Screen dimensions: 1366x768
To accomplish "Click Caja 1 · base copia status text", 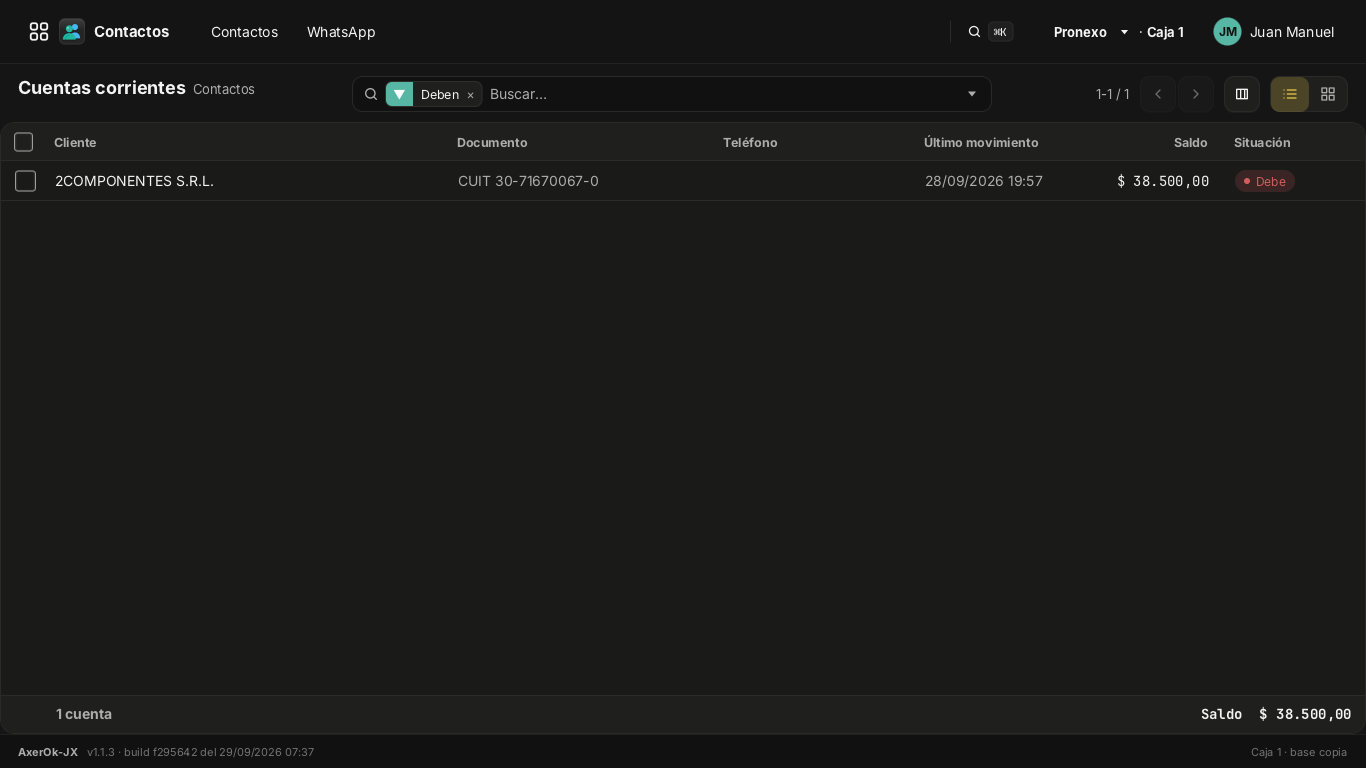I will (x=1299, y=752).
